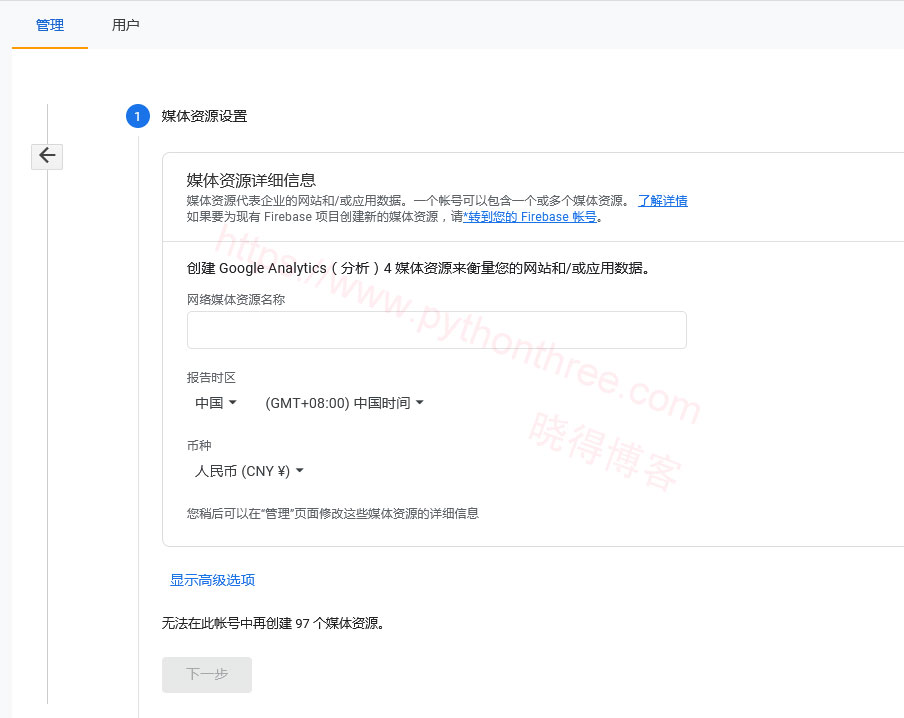The width and height of the screenshot is (904, 718).
Task: Click the 您稍后可以在“管理”页面修改 note text
Action: point(333,513)
